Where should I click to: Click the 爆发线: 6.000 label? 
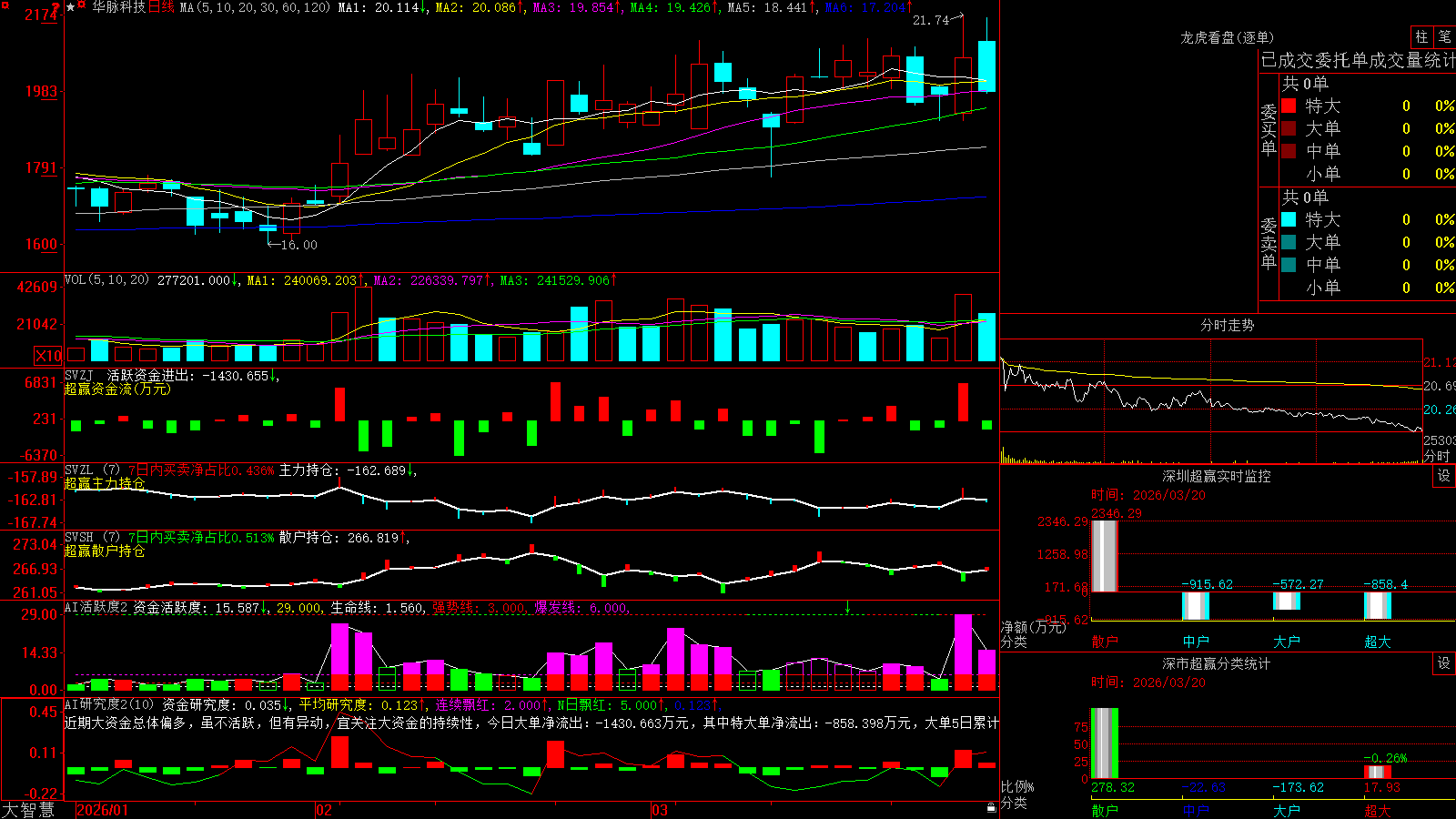[x=581, y=607]
